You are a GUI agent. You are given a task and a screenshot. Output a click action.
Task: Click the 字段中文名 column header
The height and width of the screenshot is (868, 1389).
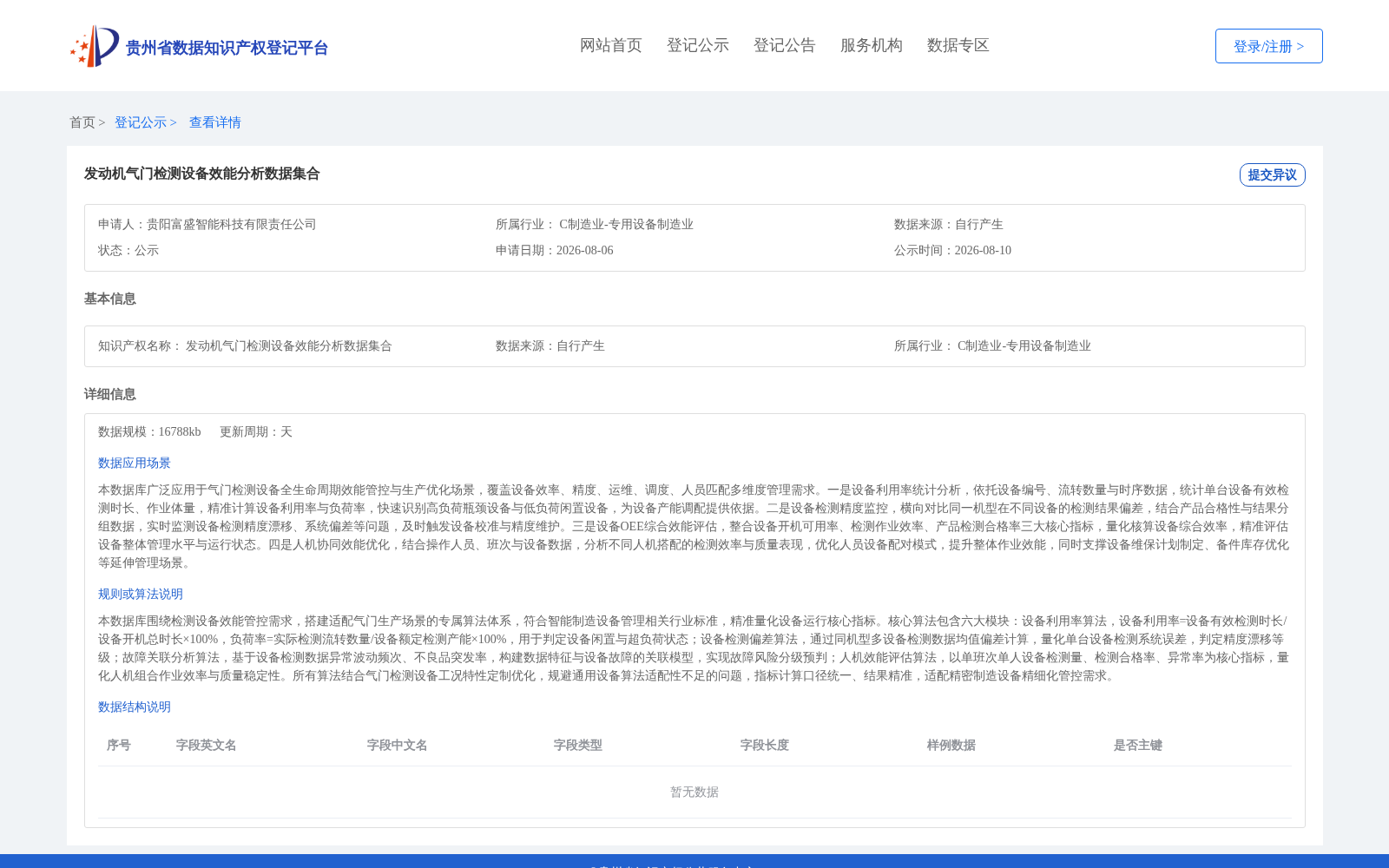[x=398, y=745]
